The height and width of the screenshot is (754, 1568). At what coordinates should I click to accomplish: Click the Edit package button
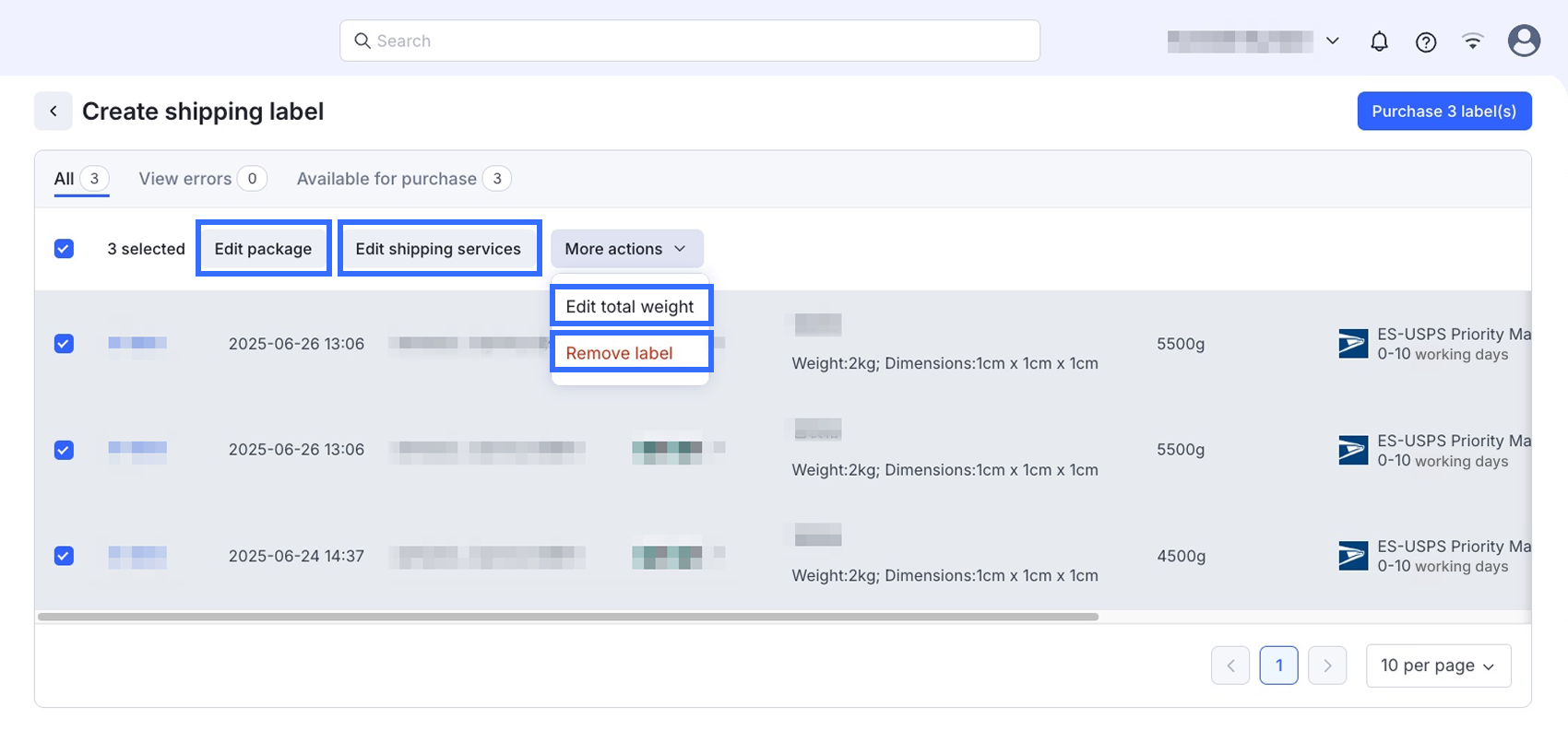264,249
